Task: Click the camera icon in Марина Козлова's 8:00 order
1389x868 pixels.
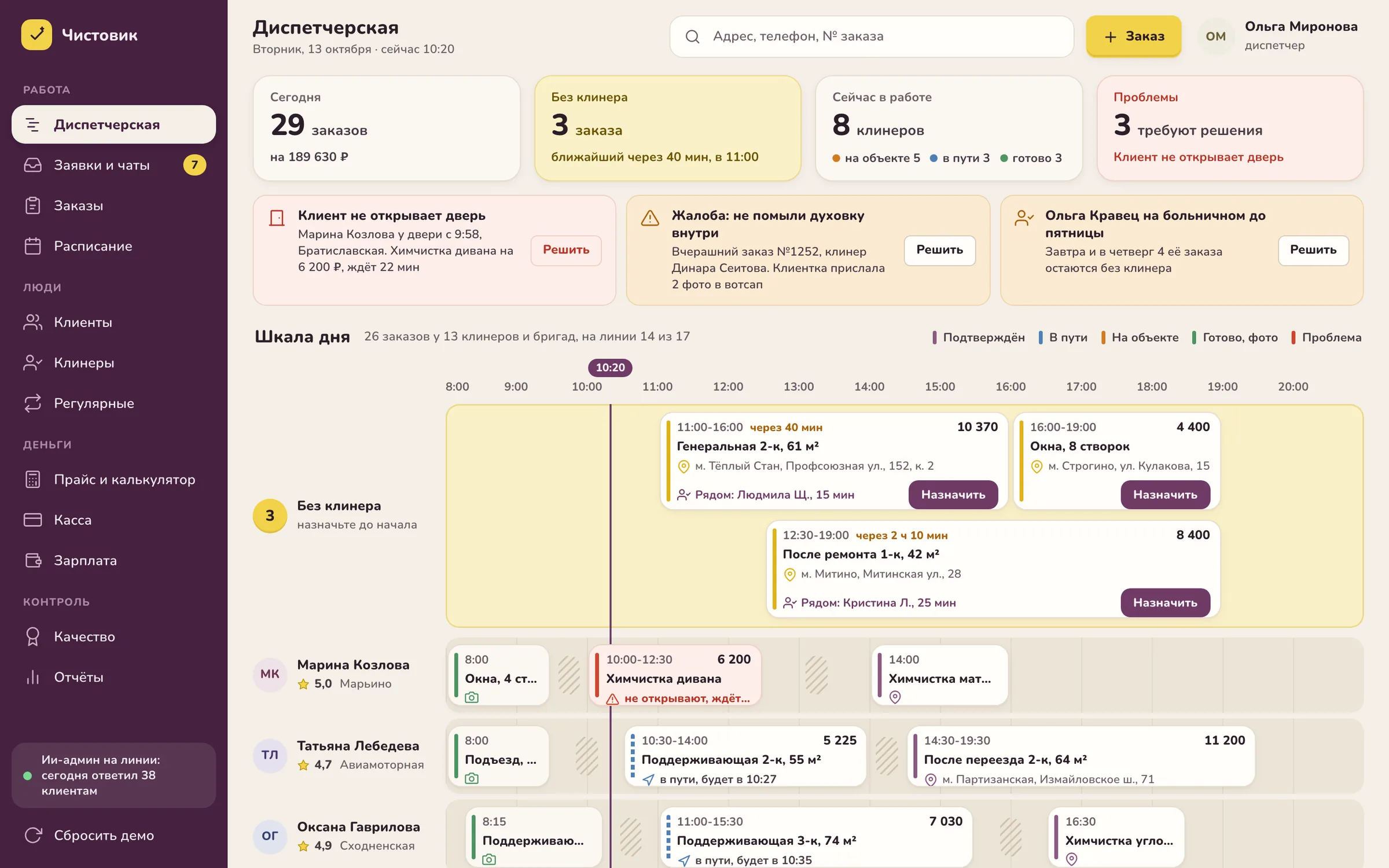Action: click(472, 697)
